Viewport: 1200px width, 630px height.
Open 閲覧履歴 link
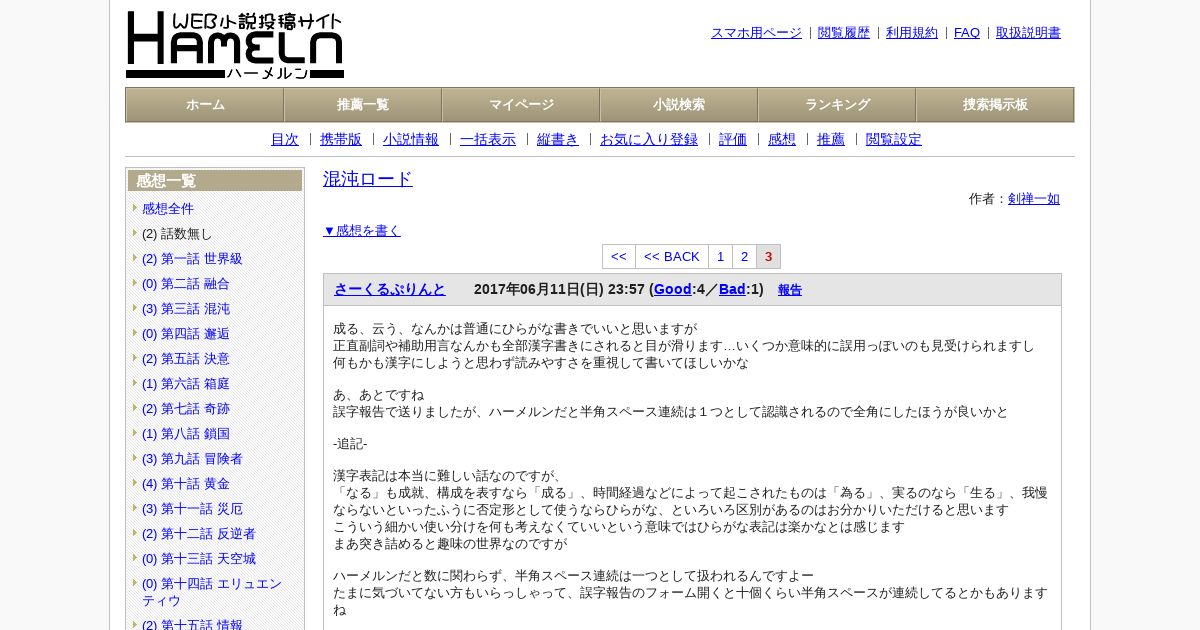click(844, 33)
